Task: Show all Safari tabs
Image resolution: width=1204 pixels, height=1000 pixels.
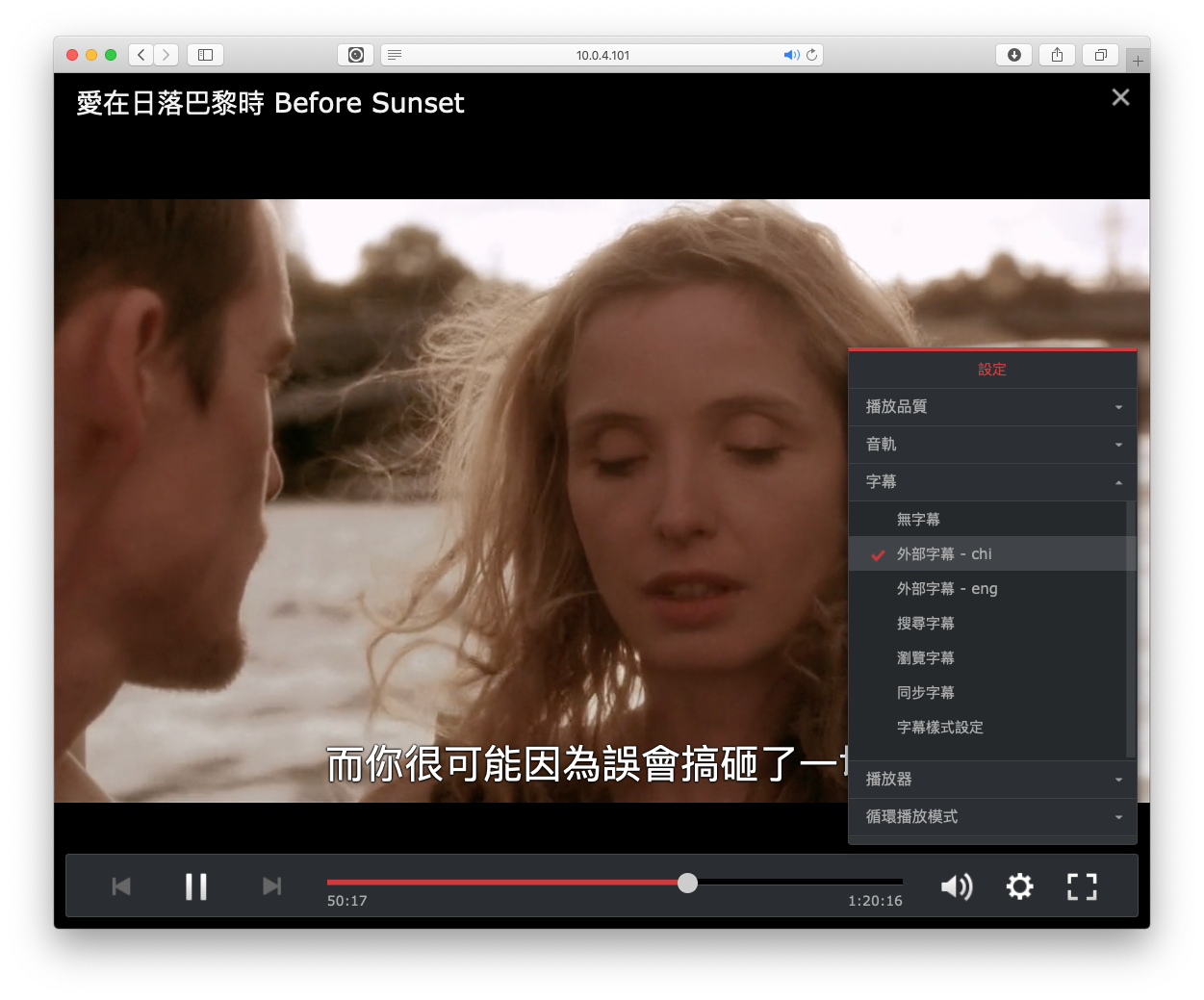Action: point(1100,55)
